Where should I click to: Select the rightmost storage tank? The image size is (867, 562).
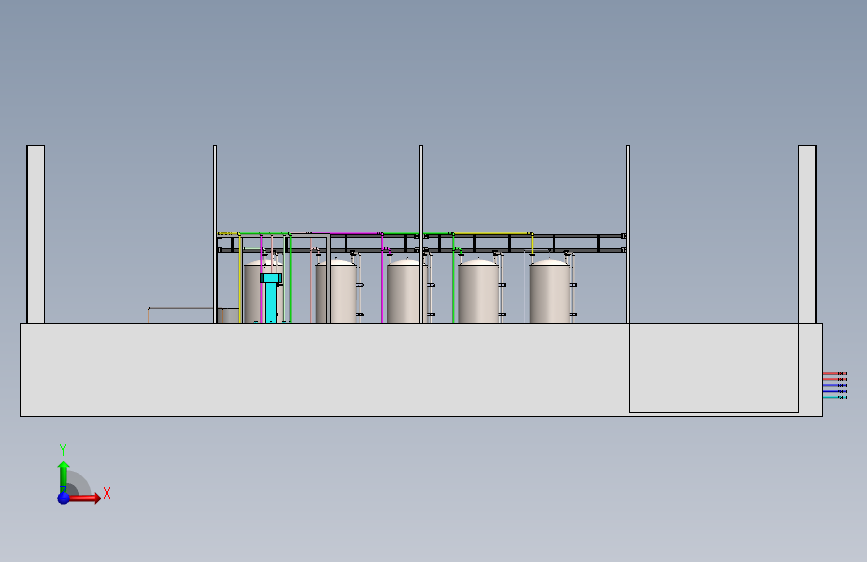[550, 292]
